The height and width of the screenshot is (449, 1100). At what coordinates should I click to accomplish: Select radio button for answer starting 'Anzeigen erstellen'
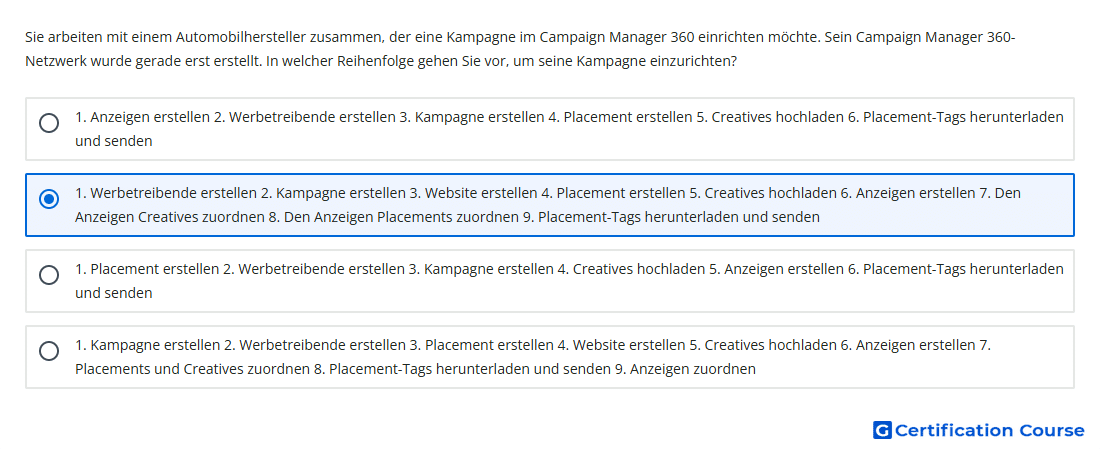[49, 123]
